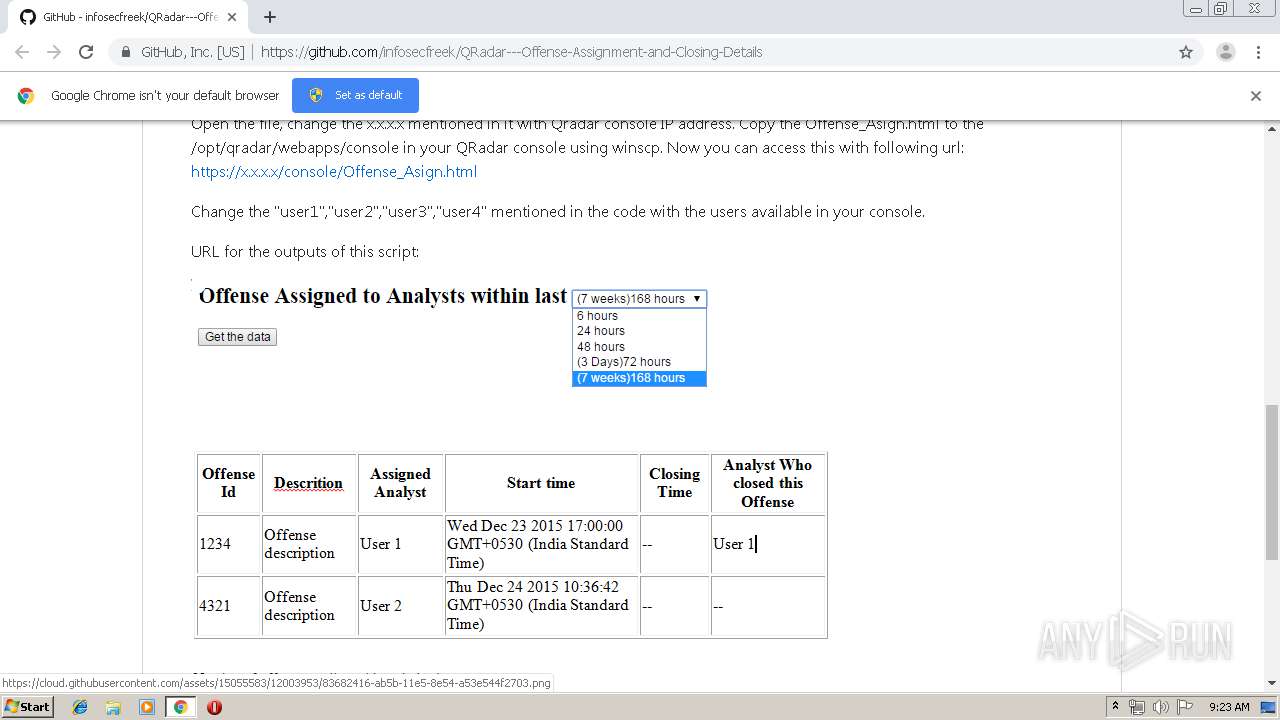Click the 'Descrition' column header
This screenshot has height=720, width=1280.
pos(308,483)
